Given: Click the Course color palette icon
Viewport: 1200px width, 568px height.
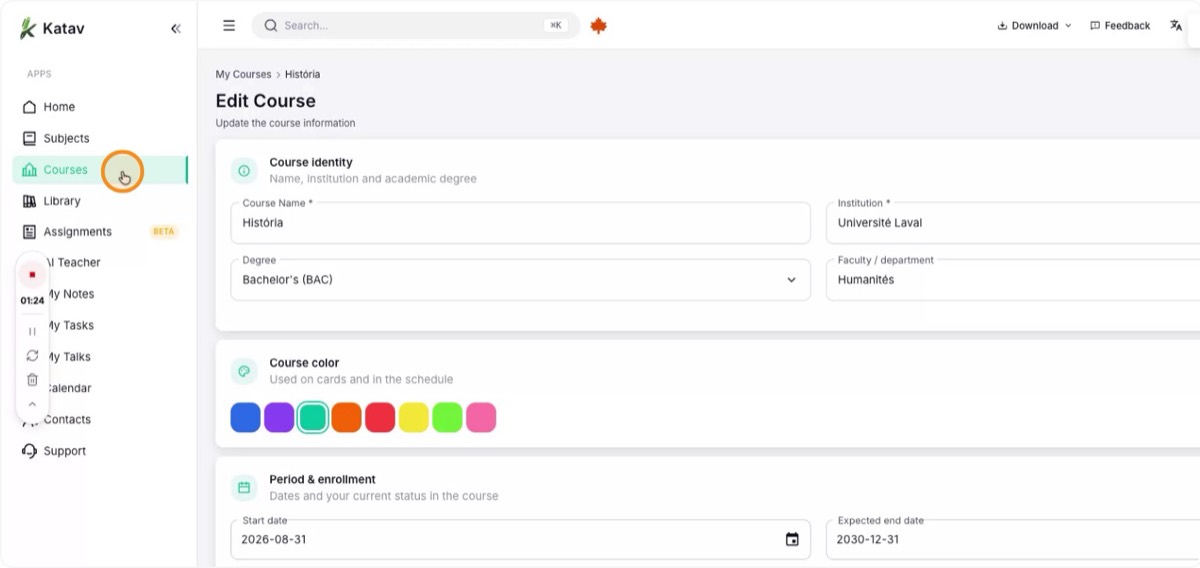Looking at the screenshot, I should pyautogui.click(x=244, y=372).
